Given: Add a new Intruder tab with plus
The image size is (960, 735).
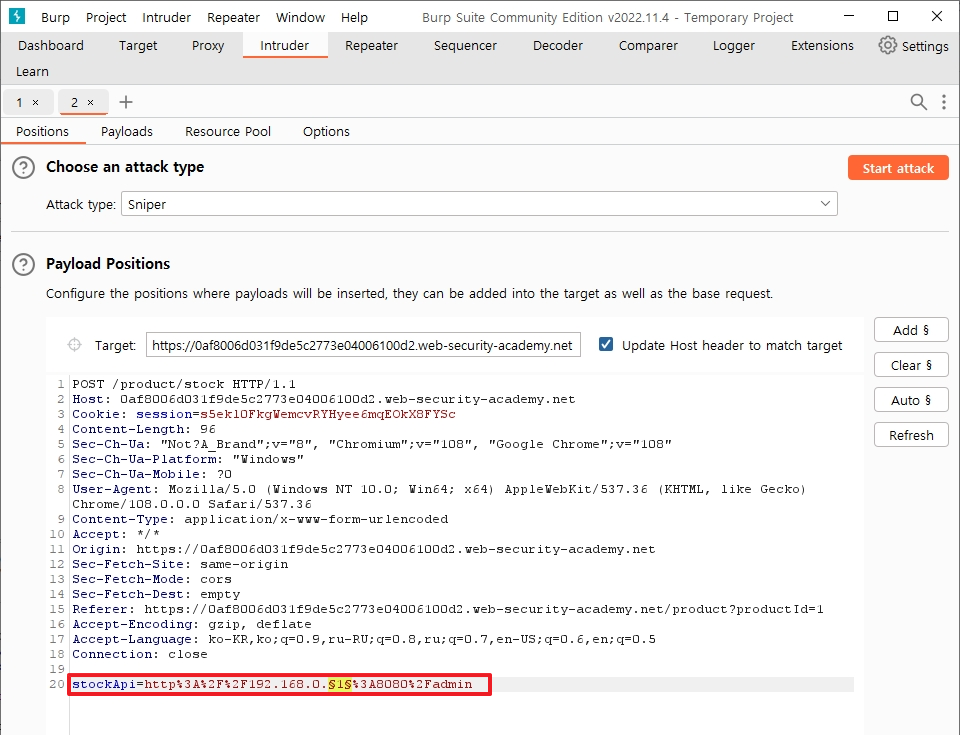Looking at the screenshot, I should coord(126,102).
